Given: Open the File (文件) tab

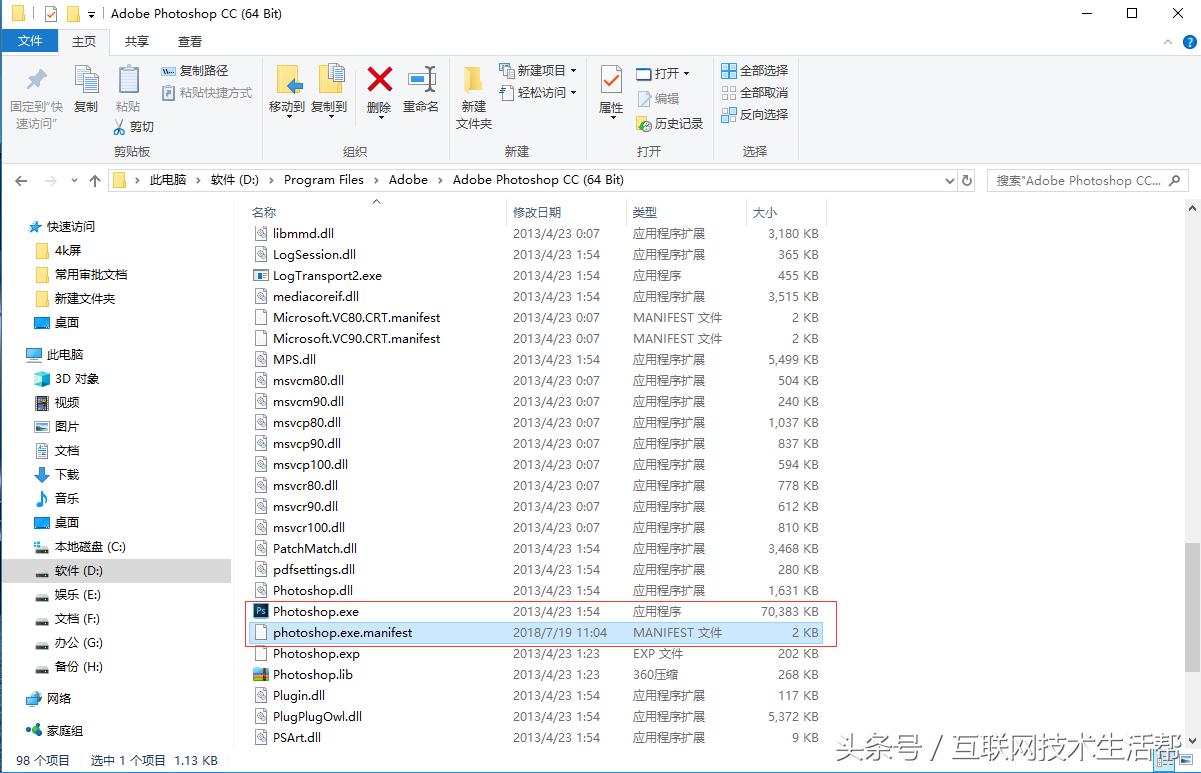Looking at the screenshot, I should (30, 41).
